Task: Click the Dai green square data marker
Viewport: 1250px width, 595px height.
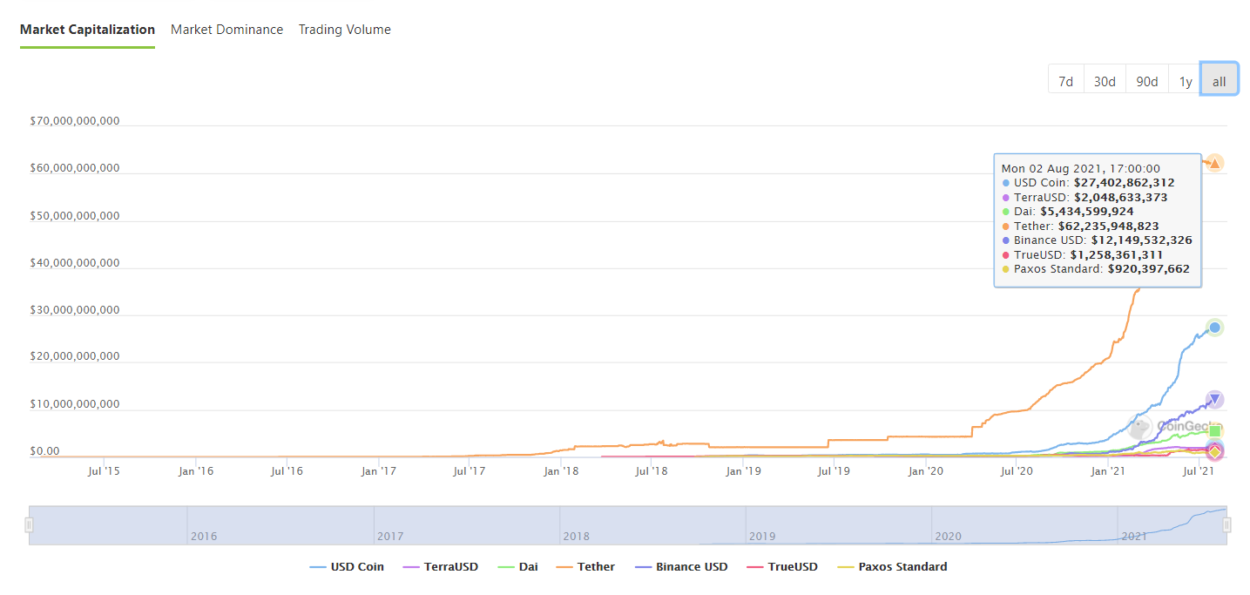Action: pyautogui.click(x=1215, y=431)
